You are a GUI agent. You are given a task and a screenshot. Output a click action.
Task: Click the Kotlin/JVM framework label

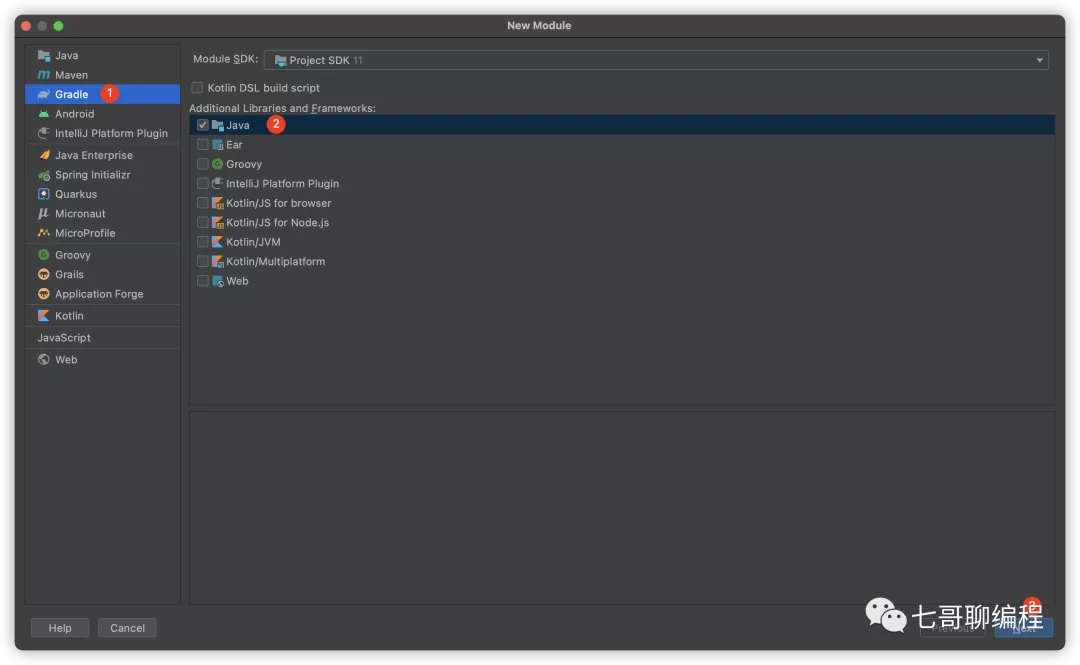click(x=253, y=242)
